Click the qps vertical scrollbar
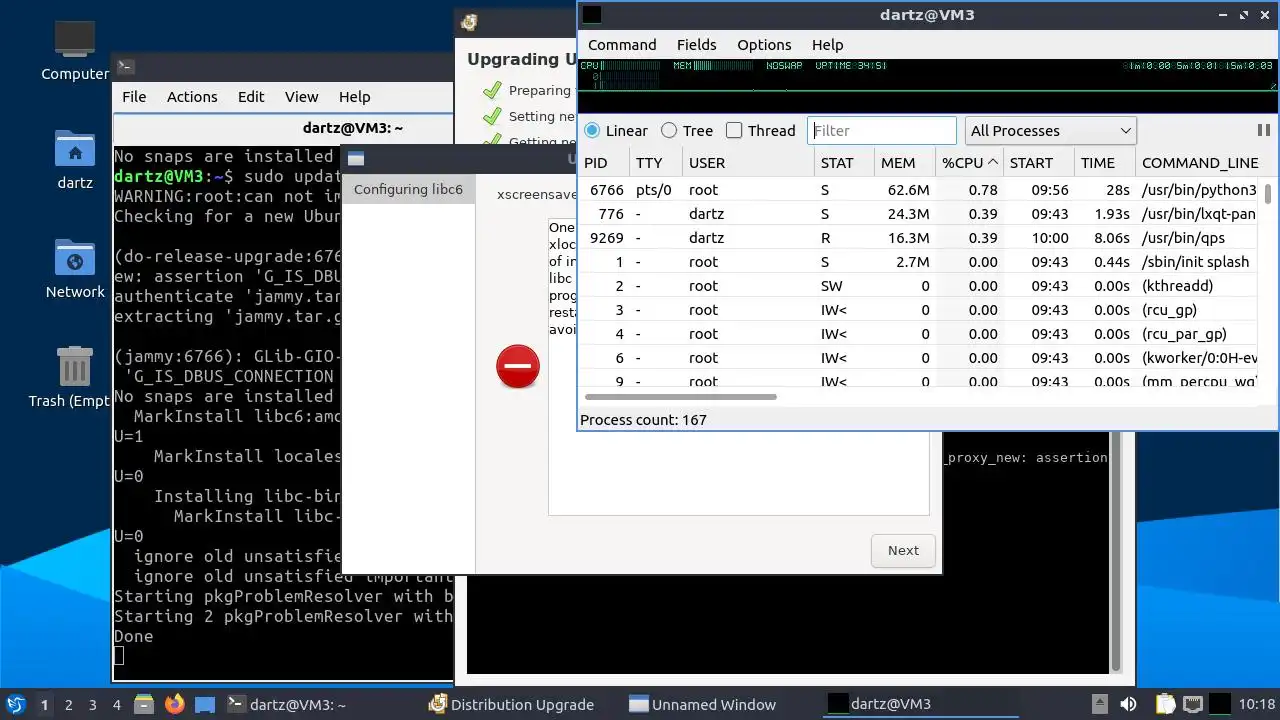This screenshot has height=720, width=1280. click(x=1268, y=193)
